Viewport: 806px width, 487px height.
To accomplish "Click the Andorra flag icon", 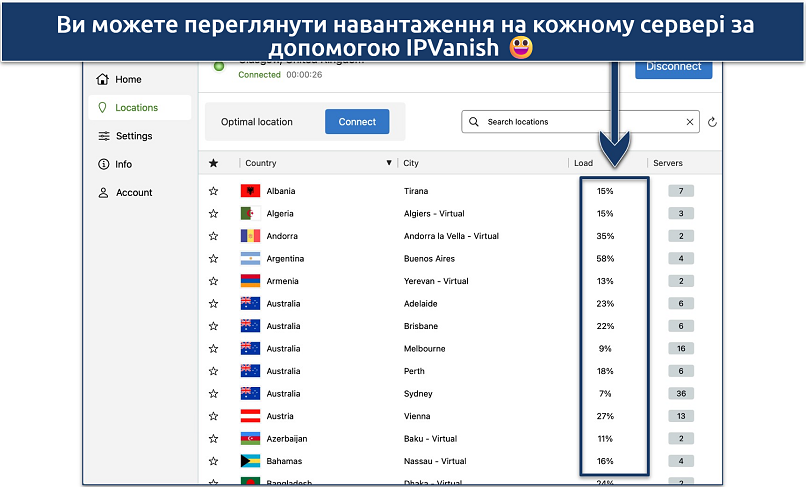I will coord(250,236).
